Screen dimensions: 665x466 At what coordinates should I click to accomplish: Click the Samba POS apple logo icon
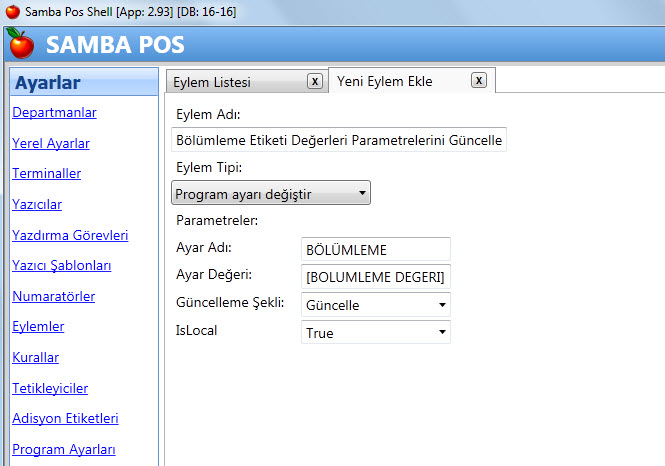click(x=20, y=44)
